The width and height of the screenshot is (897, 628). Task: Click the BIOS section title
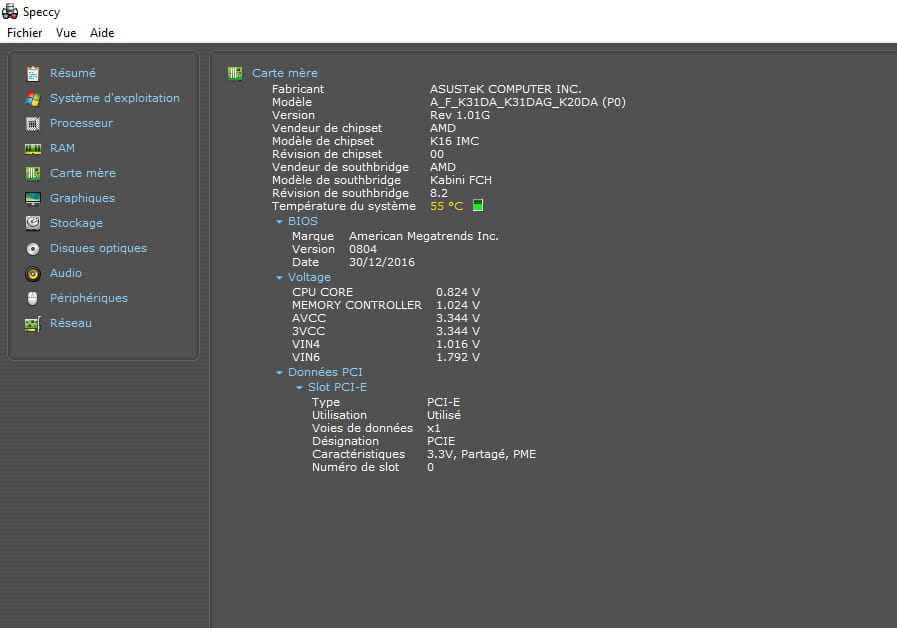303,221
